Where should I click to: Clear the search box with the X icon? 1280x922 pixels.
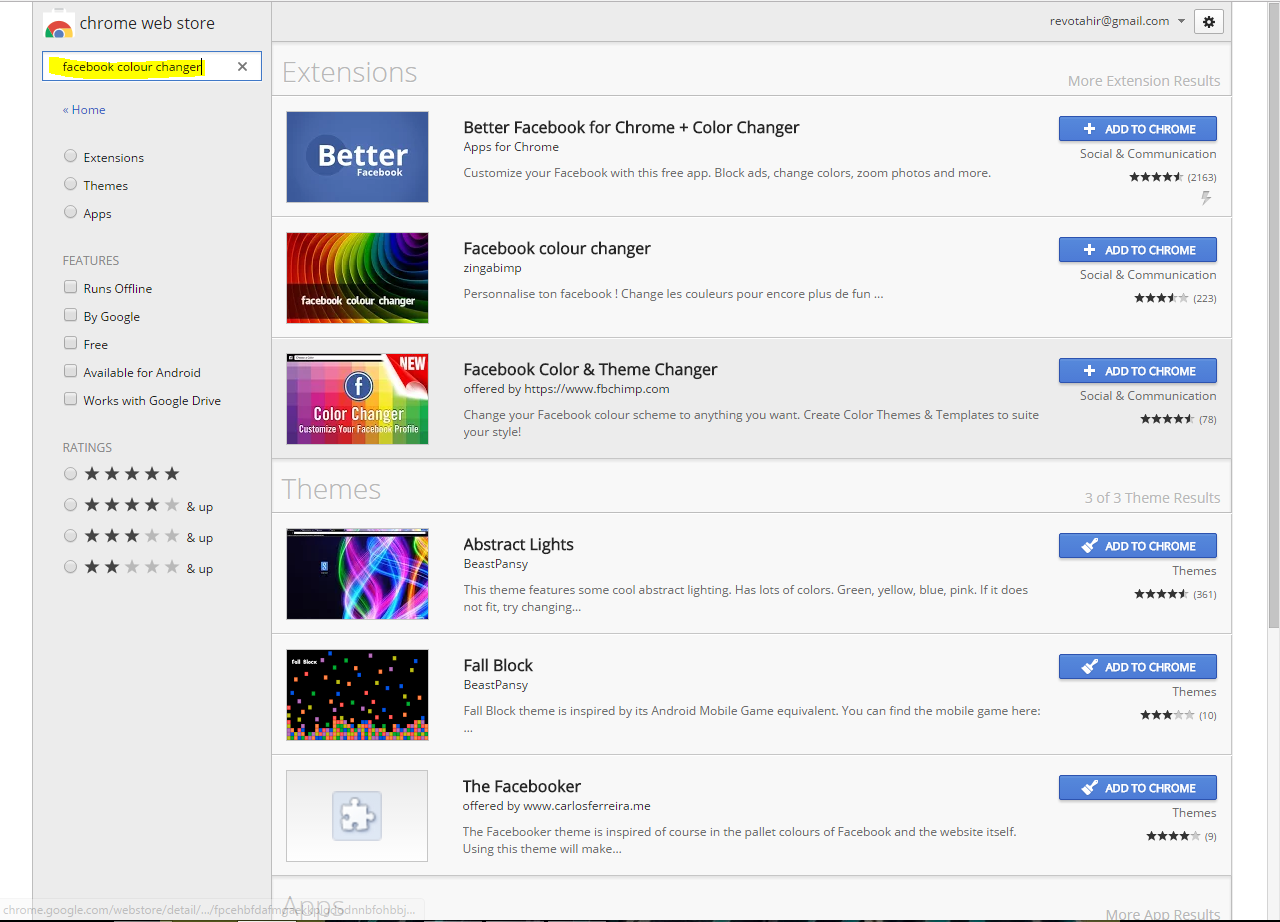pyautogui.click(x=242, y=67)
